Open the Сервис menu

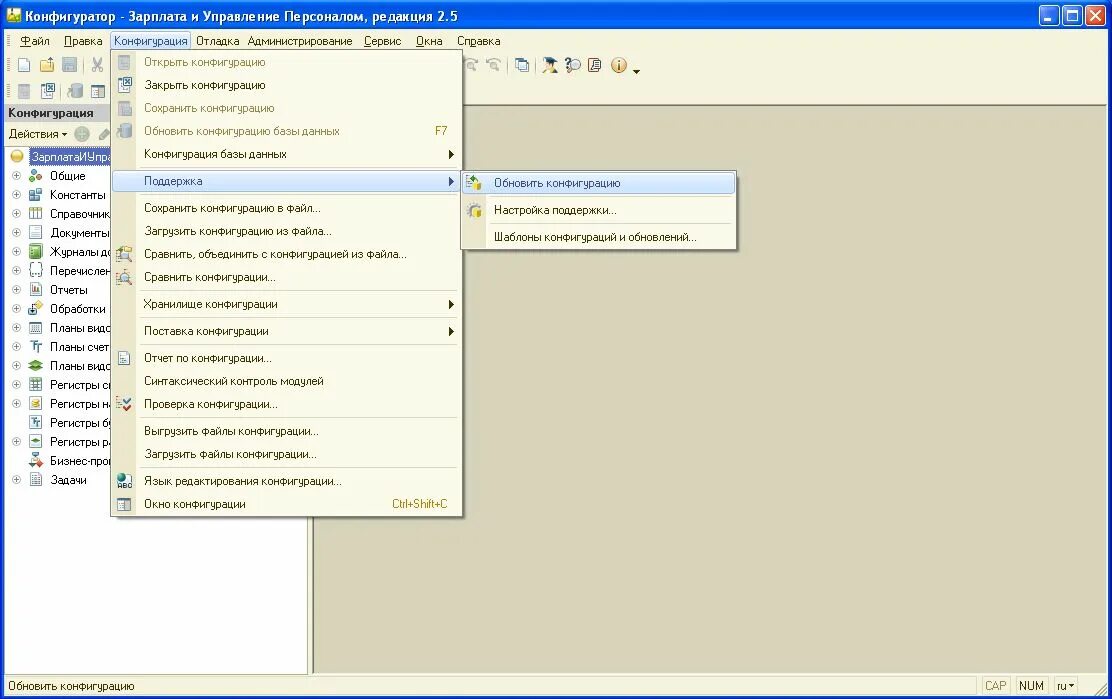pyautogui.click(x=383, y=41)
